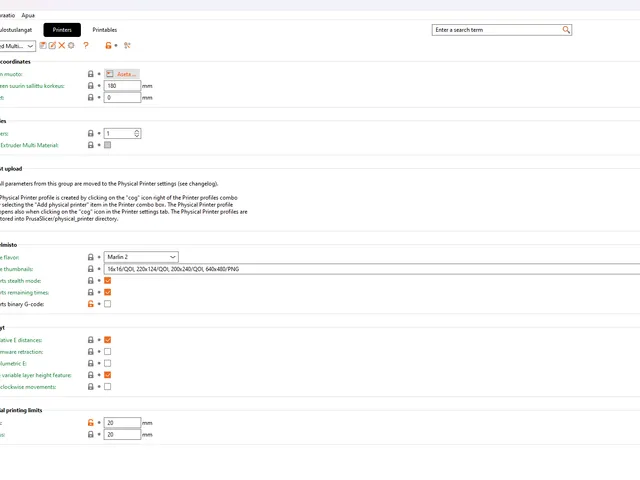Click lock icon for Extruder Multi Material
The image size is (640, 480).
(x=91, y=145)
